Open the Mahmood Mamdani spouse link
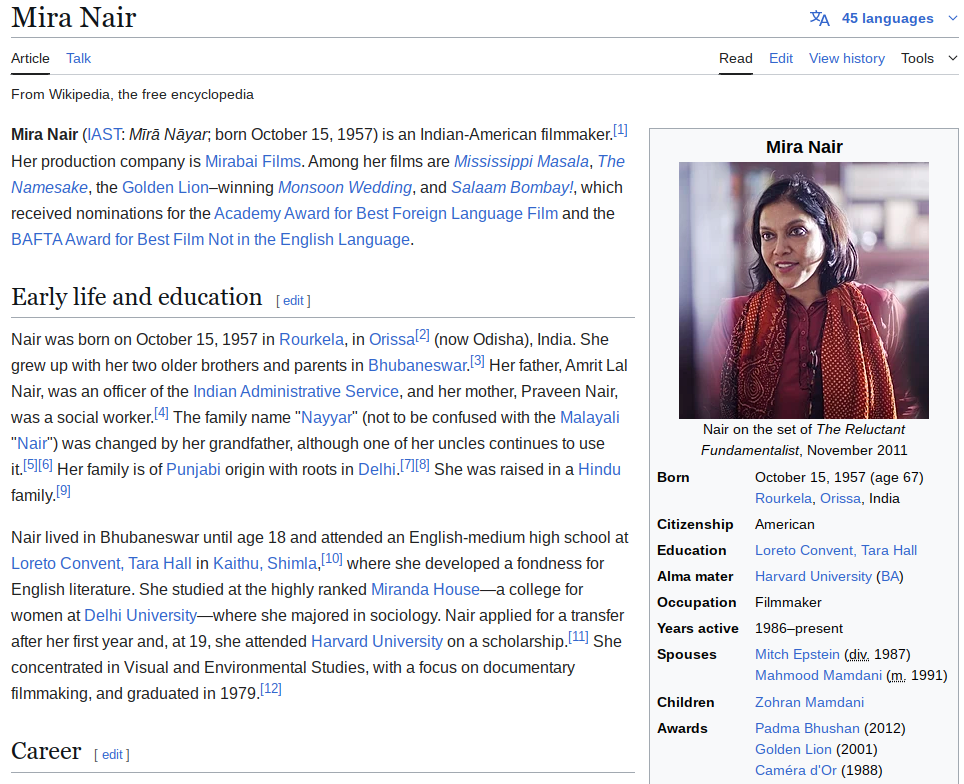 point(818,675)
